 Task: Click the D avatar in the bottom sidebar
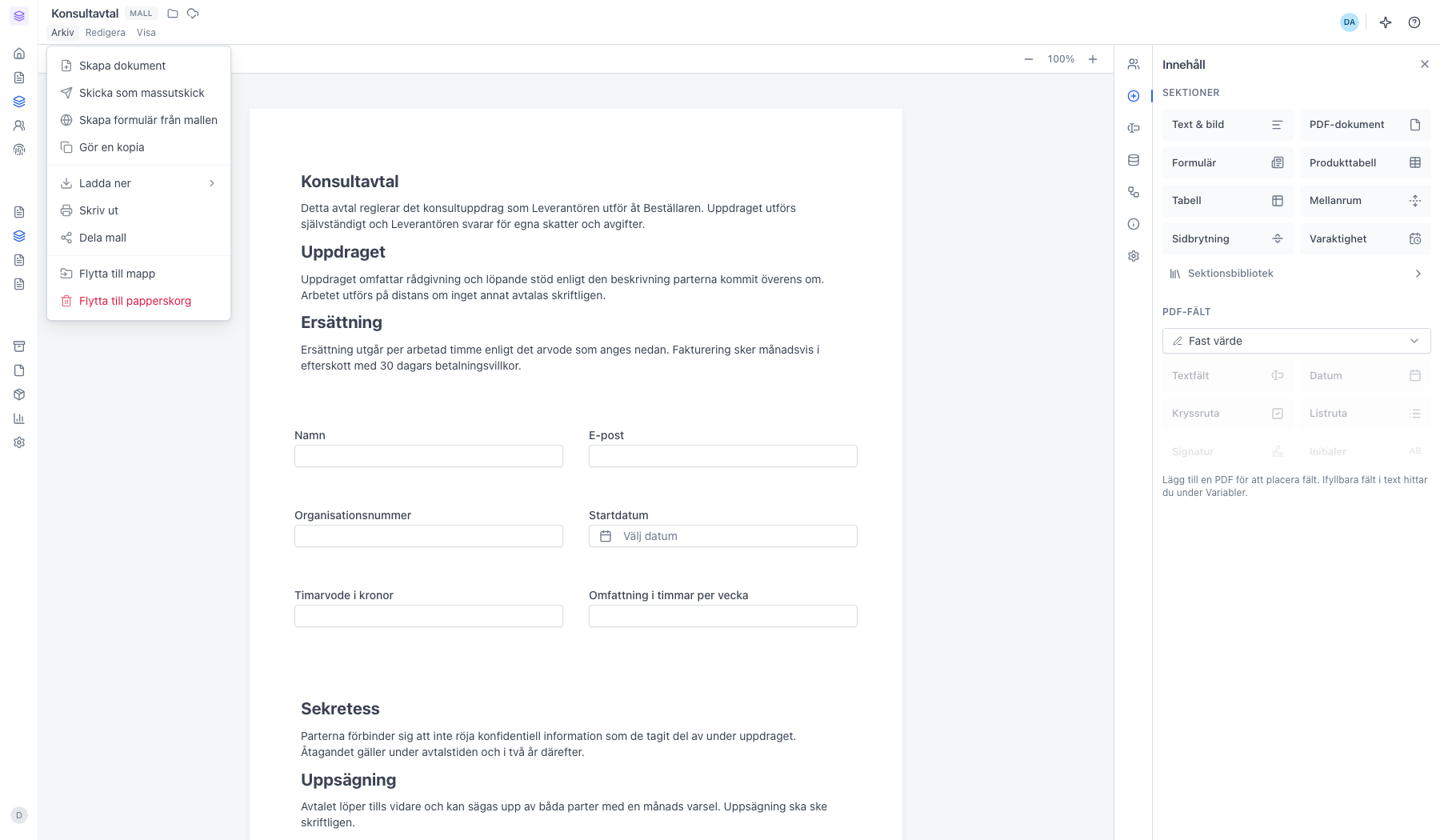click(19, 815)
